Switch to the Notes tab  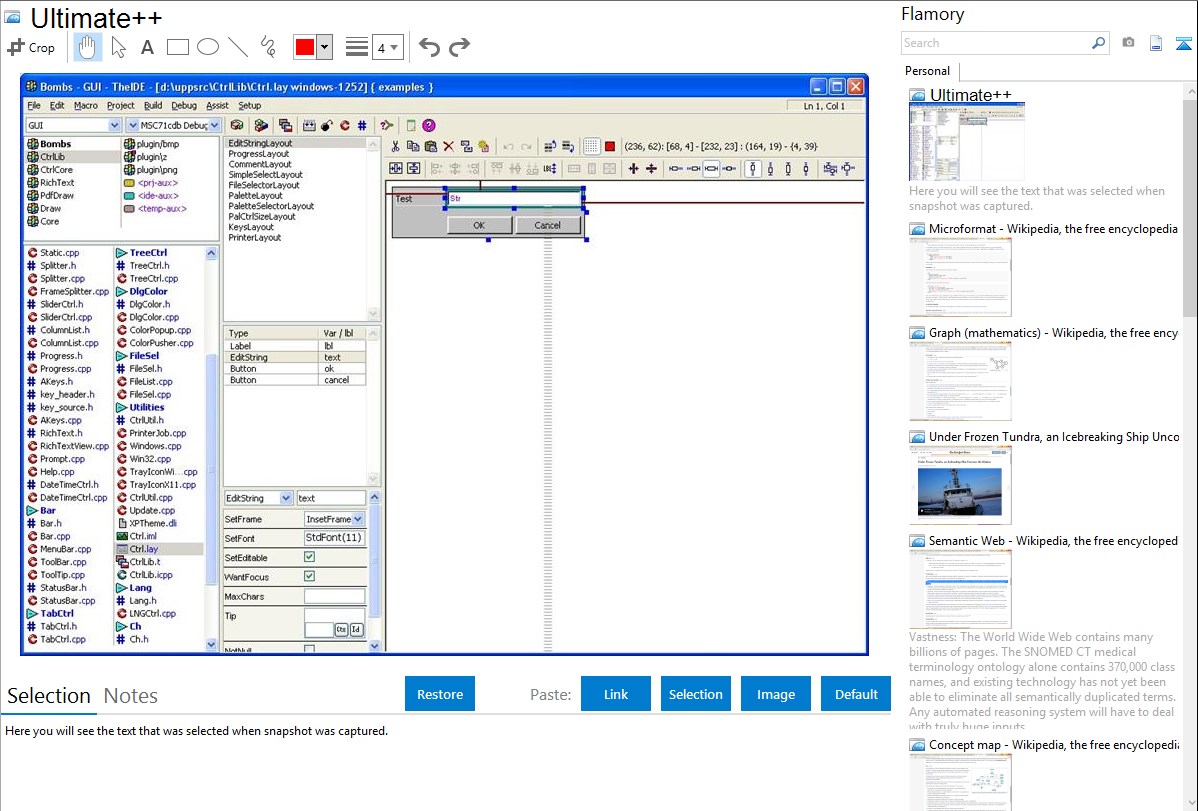point(131,696)
